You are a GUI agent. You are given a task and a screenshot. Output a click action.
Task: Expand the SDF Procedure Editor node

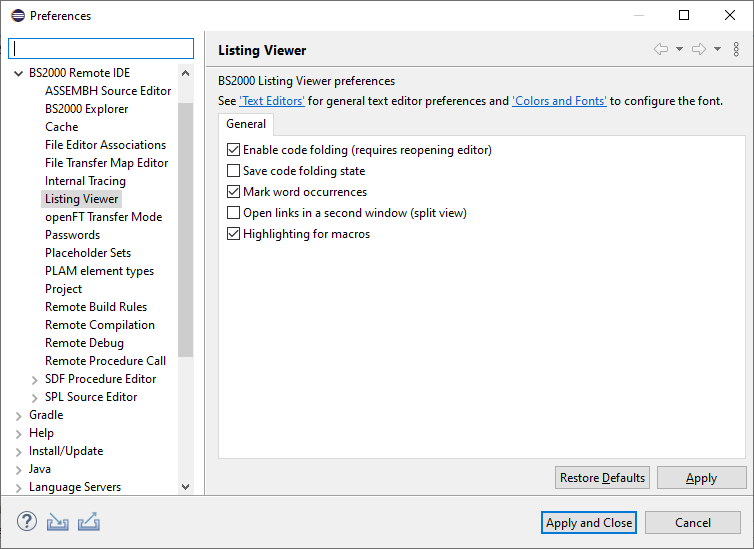tap(35, 379)
